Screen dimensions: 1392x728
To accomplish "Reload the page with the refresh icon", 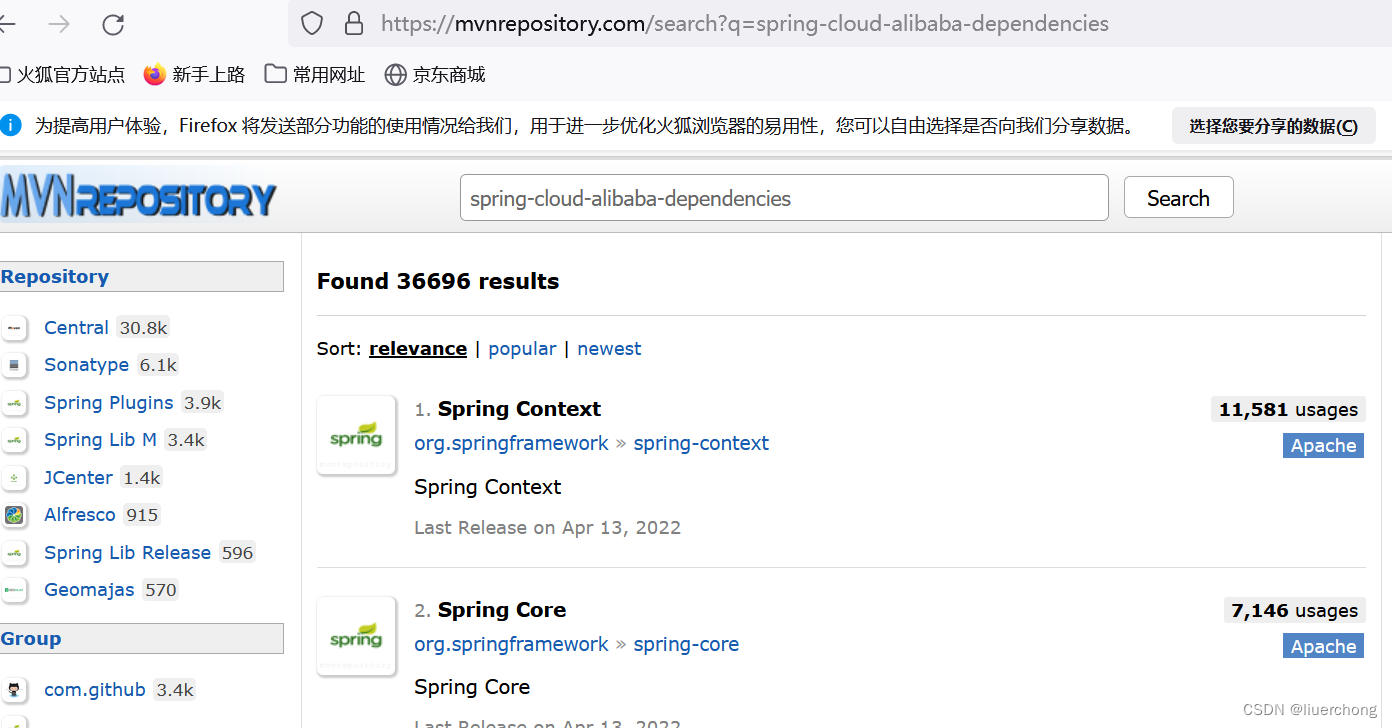I will (113, 24).
